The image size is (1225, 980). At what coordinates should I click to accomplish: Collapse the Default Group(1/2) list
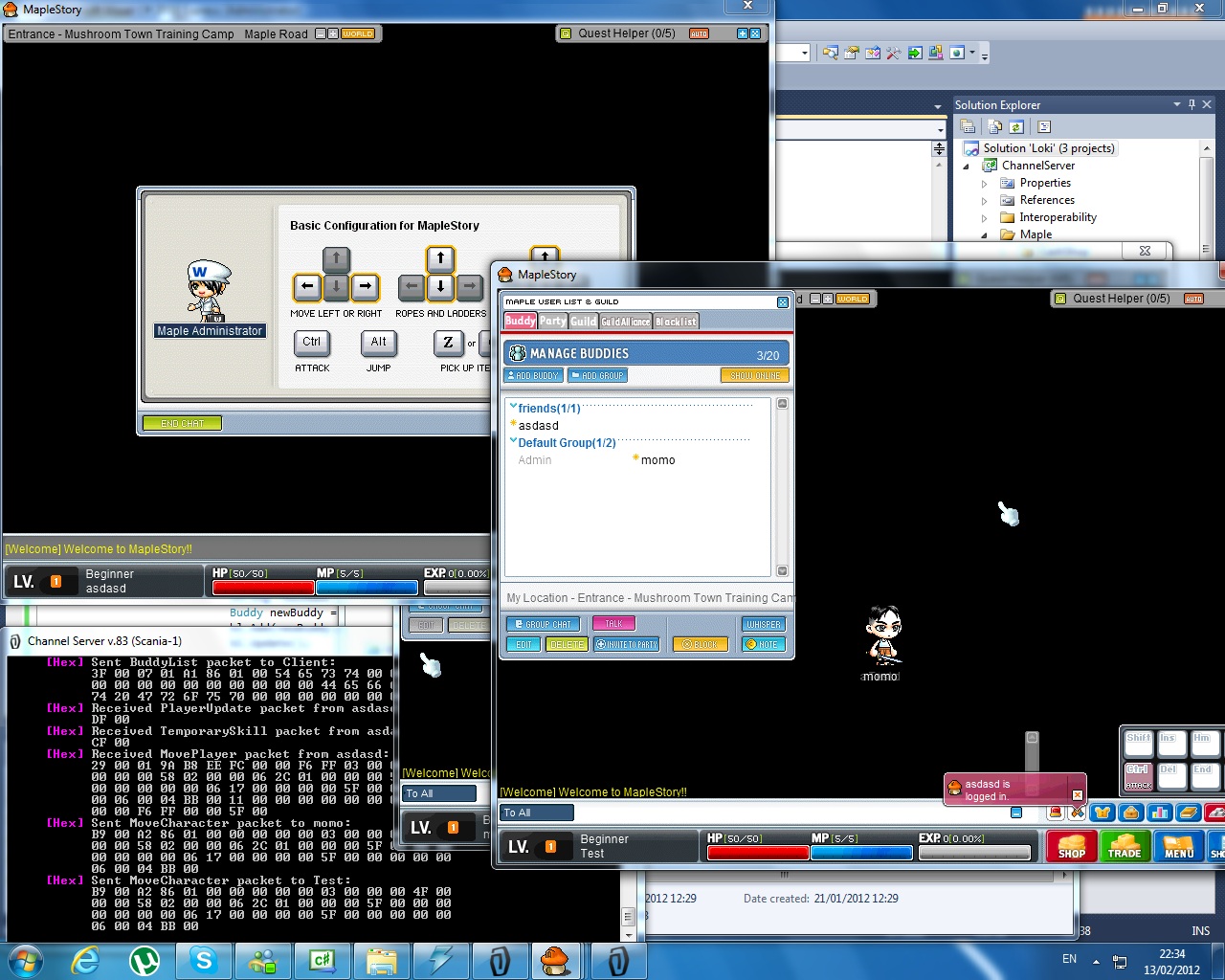514,441
